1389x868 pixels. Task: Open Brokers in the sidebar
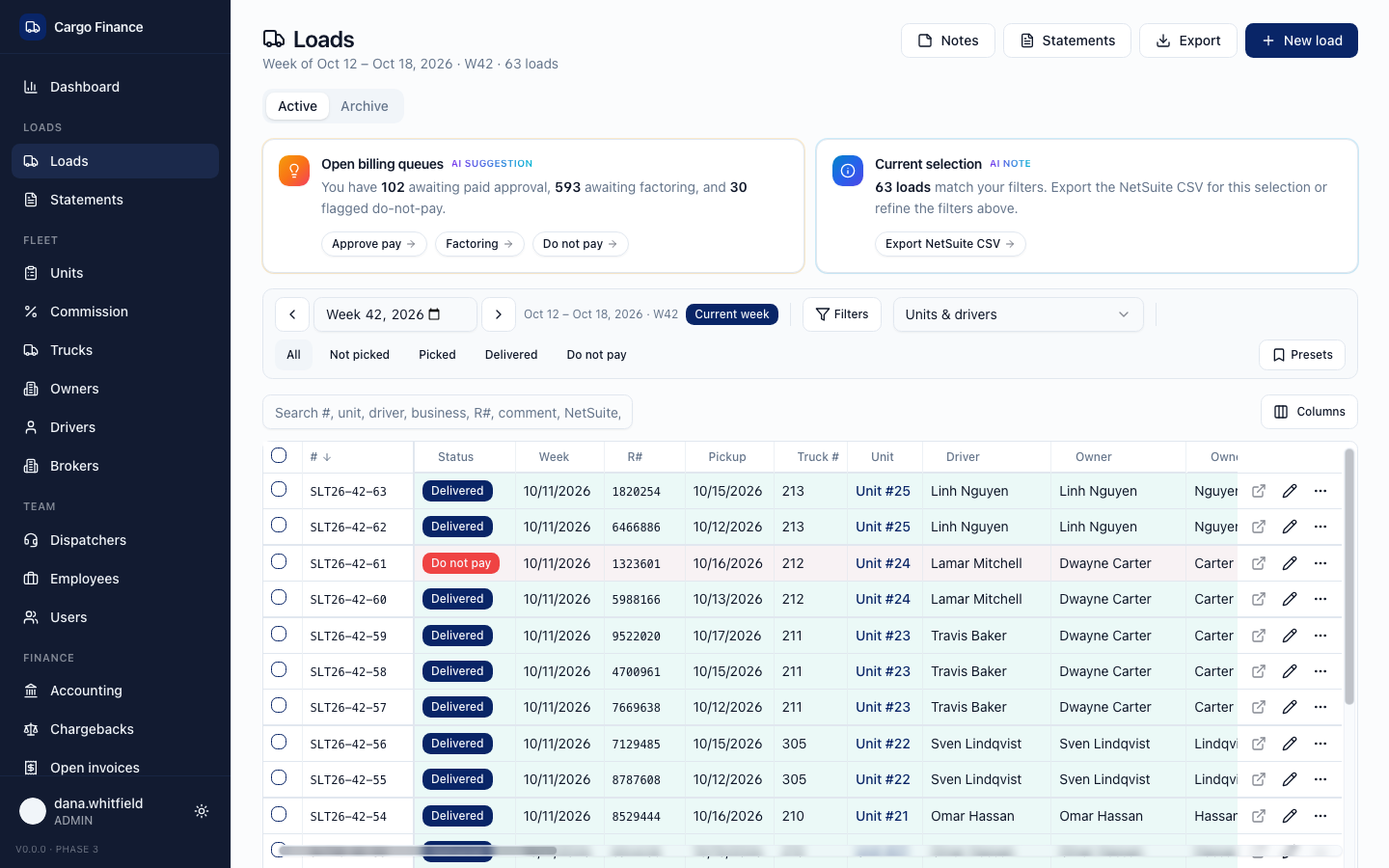click(115, 466)
